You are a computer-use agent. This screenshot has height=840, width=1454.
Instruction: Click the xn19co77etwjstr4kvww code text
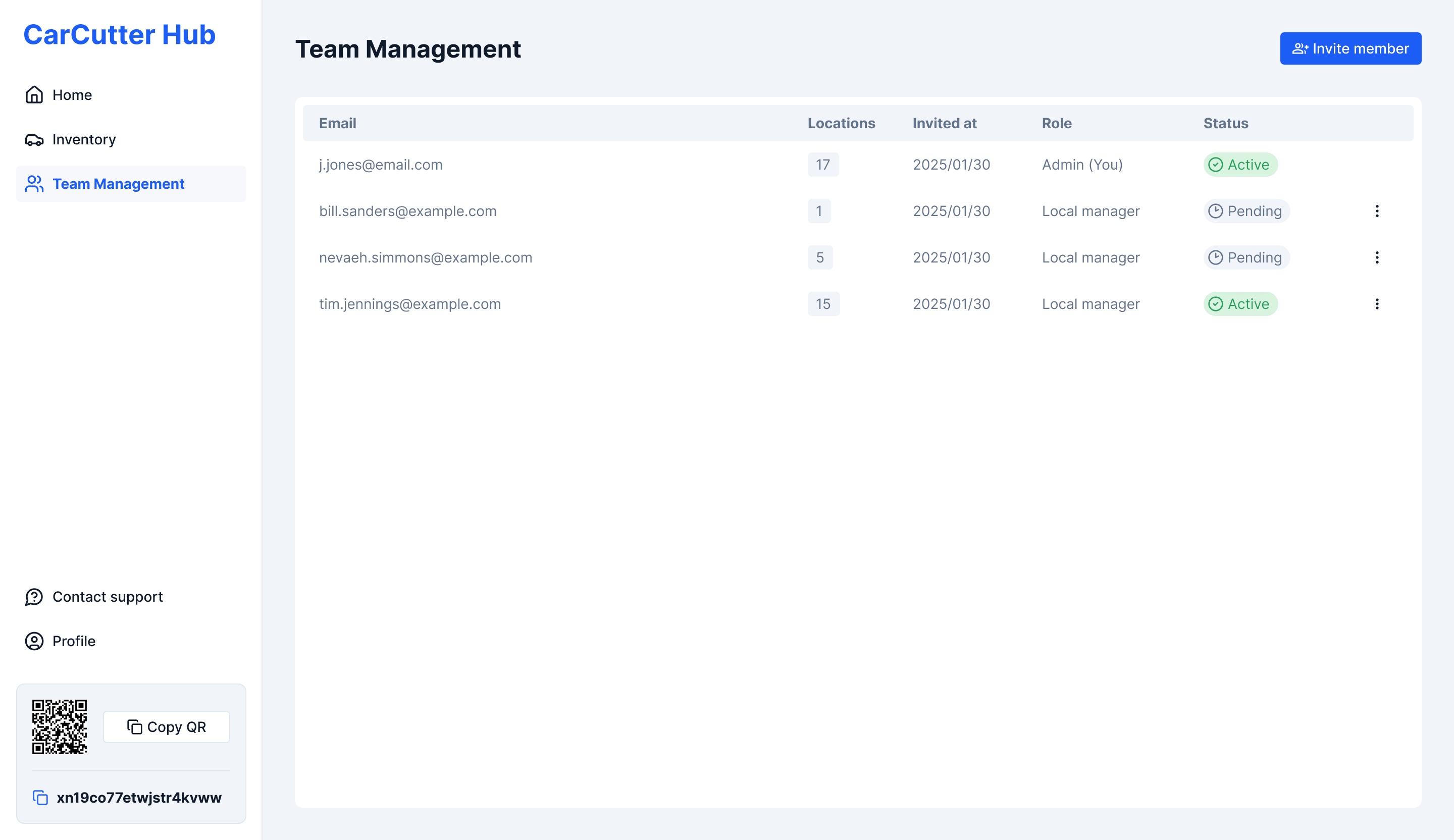[139, 797]
